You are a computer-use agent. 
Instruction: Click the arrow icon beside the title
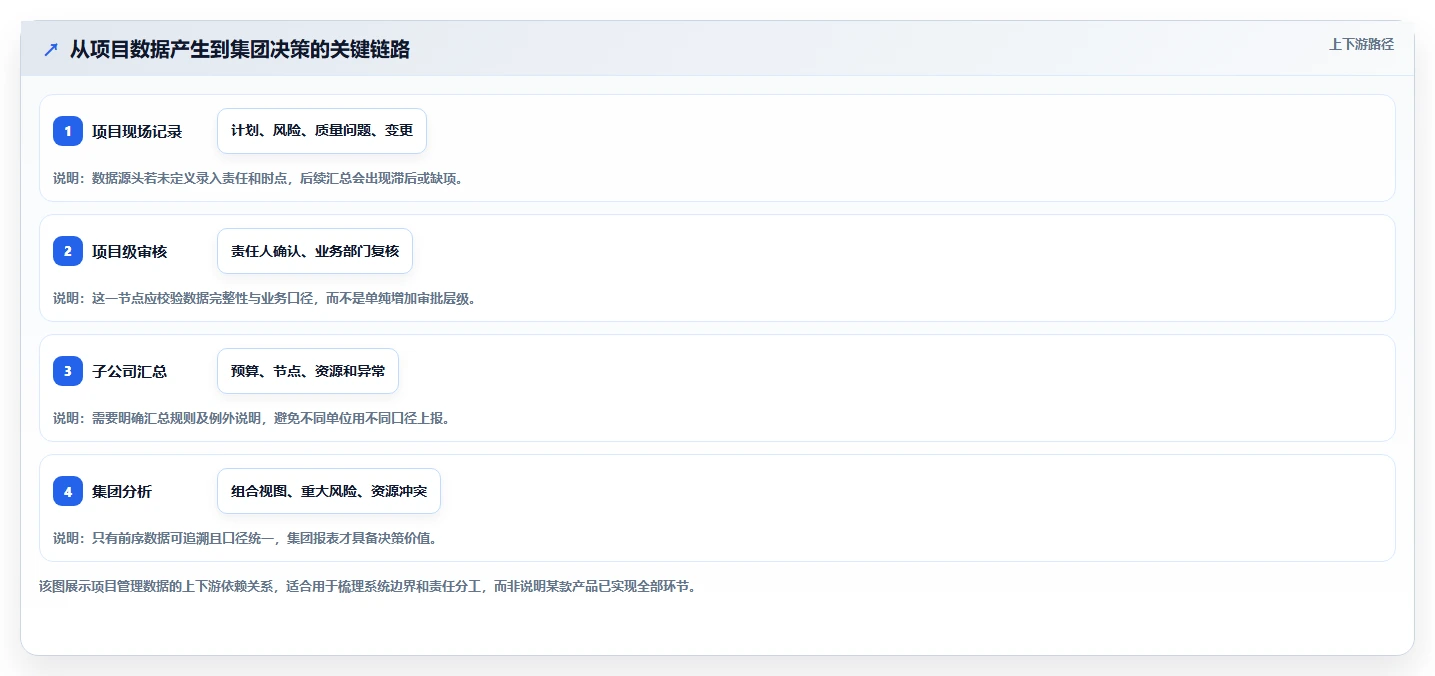click(51, 49)
